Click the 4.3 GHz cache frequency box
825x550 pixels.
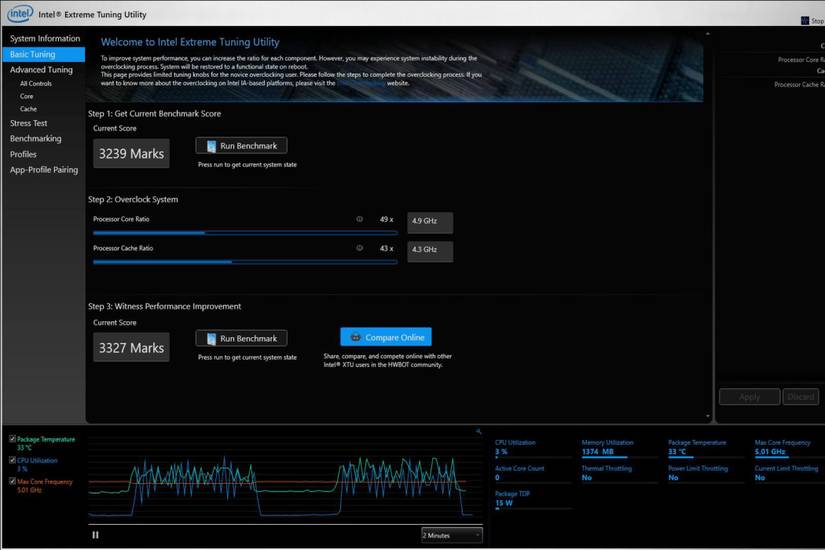430,252
